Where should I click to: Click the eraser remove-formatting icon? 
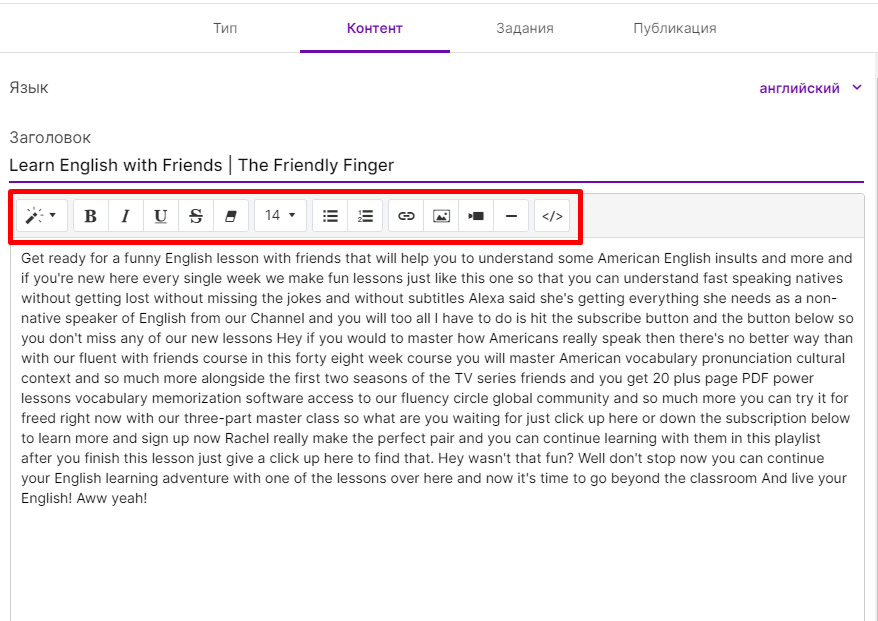(231, 216)
